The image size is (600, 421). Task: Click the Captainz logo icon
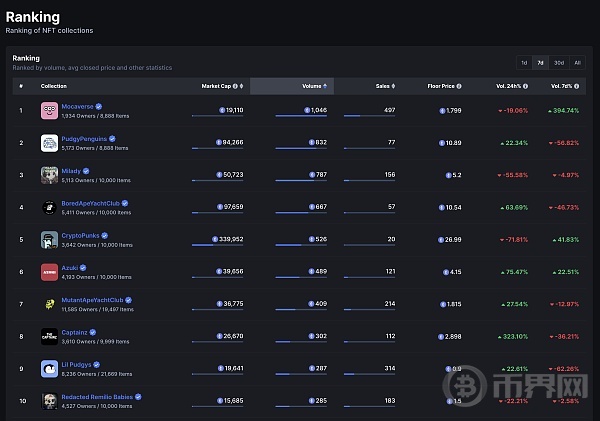tap(49, 336)
